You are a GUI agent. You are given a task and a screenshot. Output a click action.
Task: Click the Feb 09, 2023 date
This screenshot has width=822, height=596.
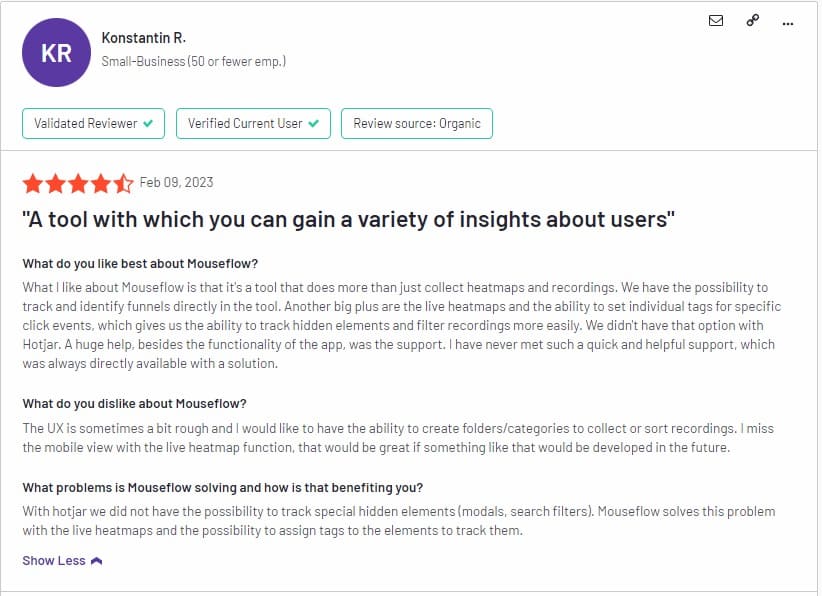point(177,182)
